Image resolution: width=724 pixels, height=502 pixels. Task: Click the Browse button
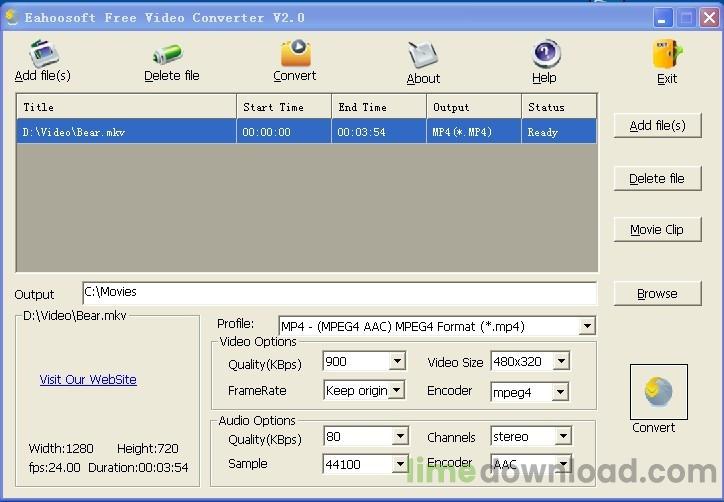tap(657, 293)
